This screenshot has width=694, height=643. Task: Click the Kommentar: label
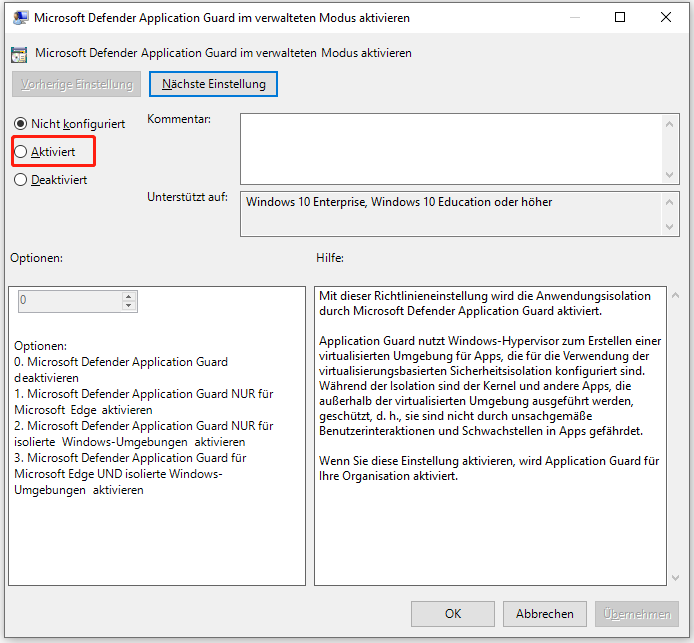[179, 119]
